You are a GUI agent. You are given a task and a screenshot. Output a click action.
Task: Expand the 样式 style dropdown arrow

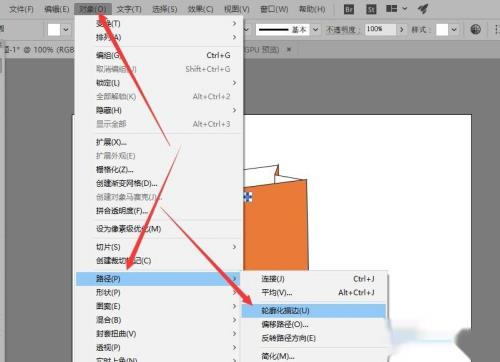[x=454, y=30]
